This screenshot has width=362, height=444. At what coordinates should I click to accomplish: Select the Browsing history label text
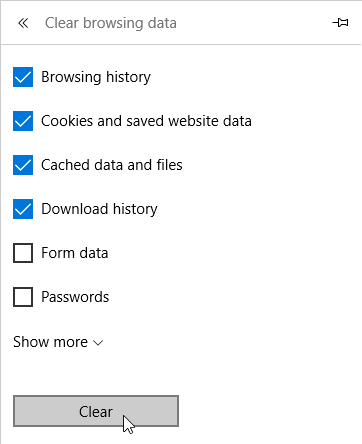[96, 77]
